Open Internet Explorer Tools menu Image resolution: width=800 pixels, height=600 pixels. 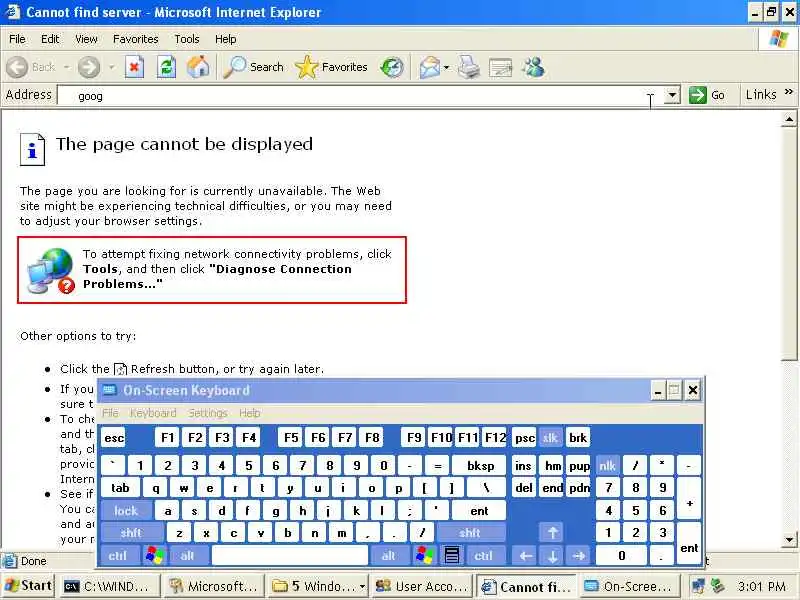pos(187,39)
